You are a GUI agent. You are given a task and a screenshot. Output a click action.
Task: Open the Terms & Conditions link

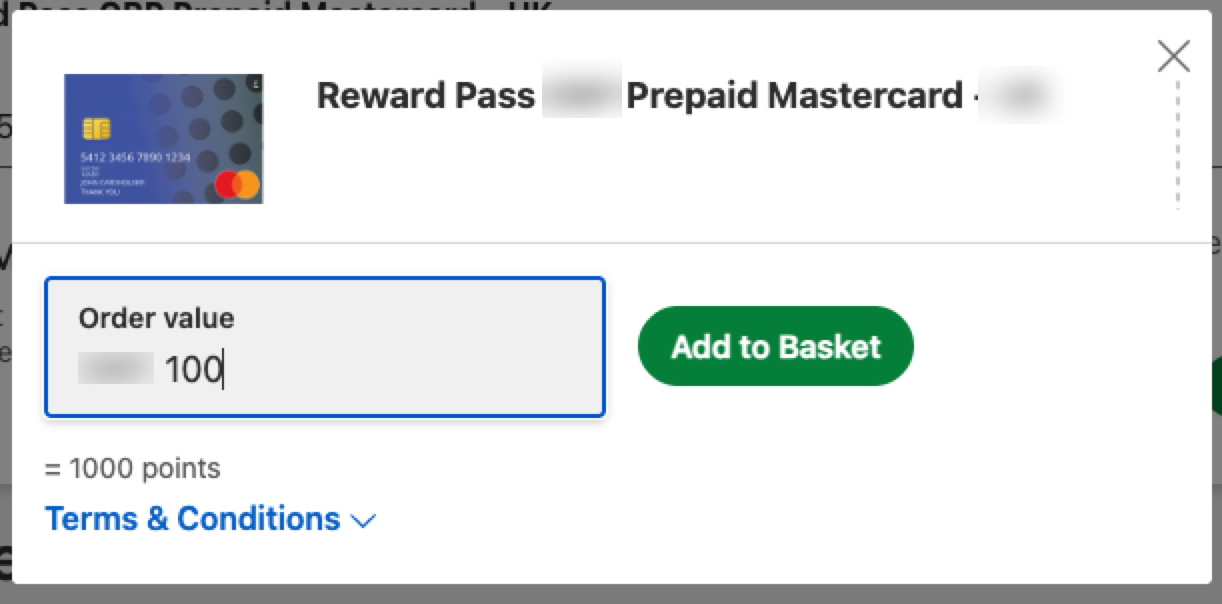coord(193,519)
